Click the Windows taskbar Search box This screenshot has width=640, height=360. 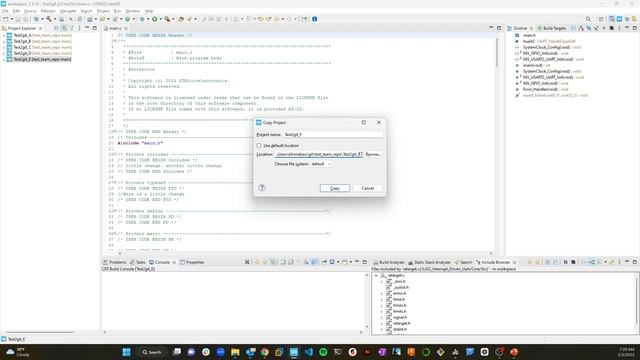point(151,352)
